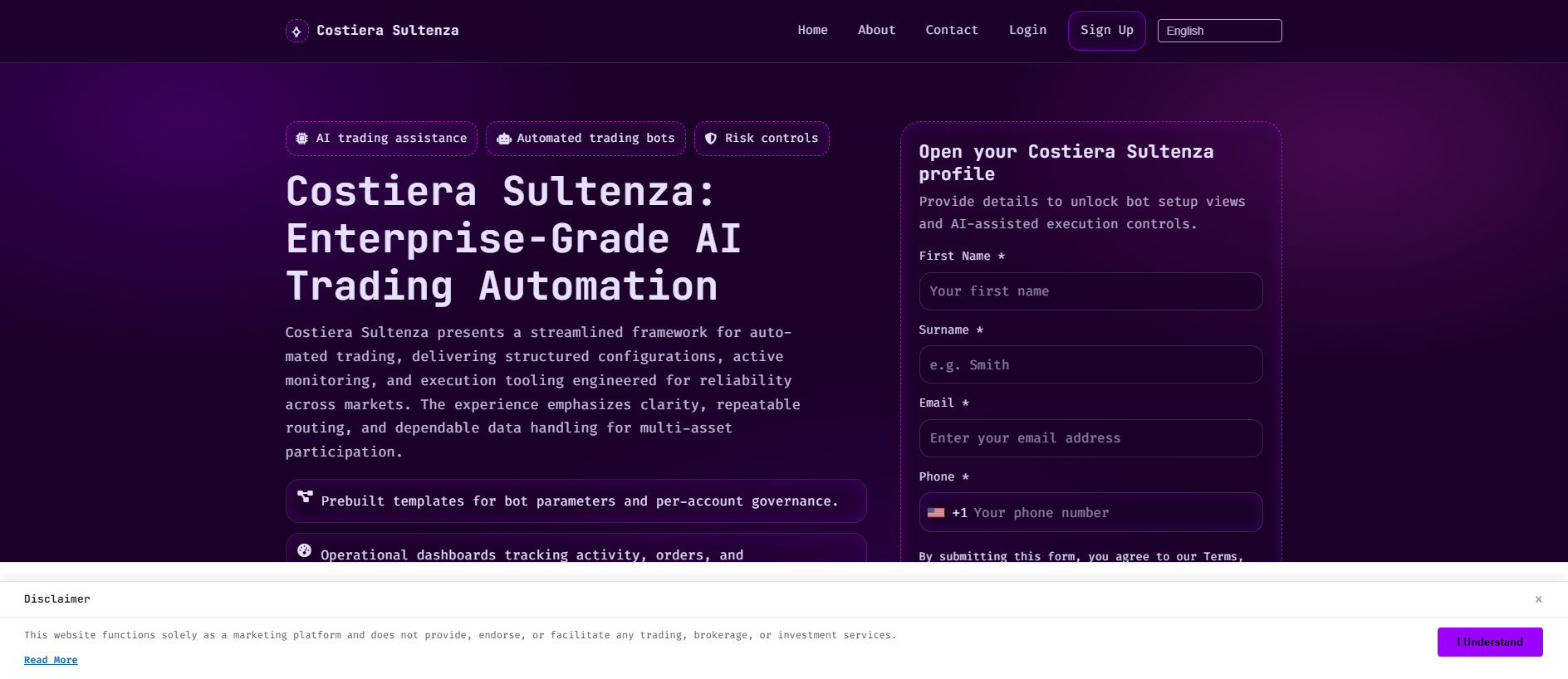The height and width of the screenshot is (679, 1568).
Task: Click the Open your Costiera Sultenza profile heading
Action: [1066, 163]
